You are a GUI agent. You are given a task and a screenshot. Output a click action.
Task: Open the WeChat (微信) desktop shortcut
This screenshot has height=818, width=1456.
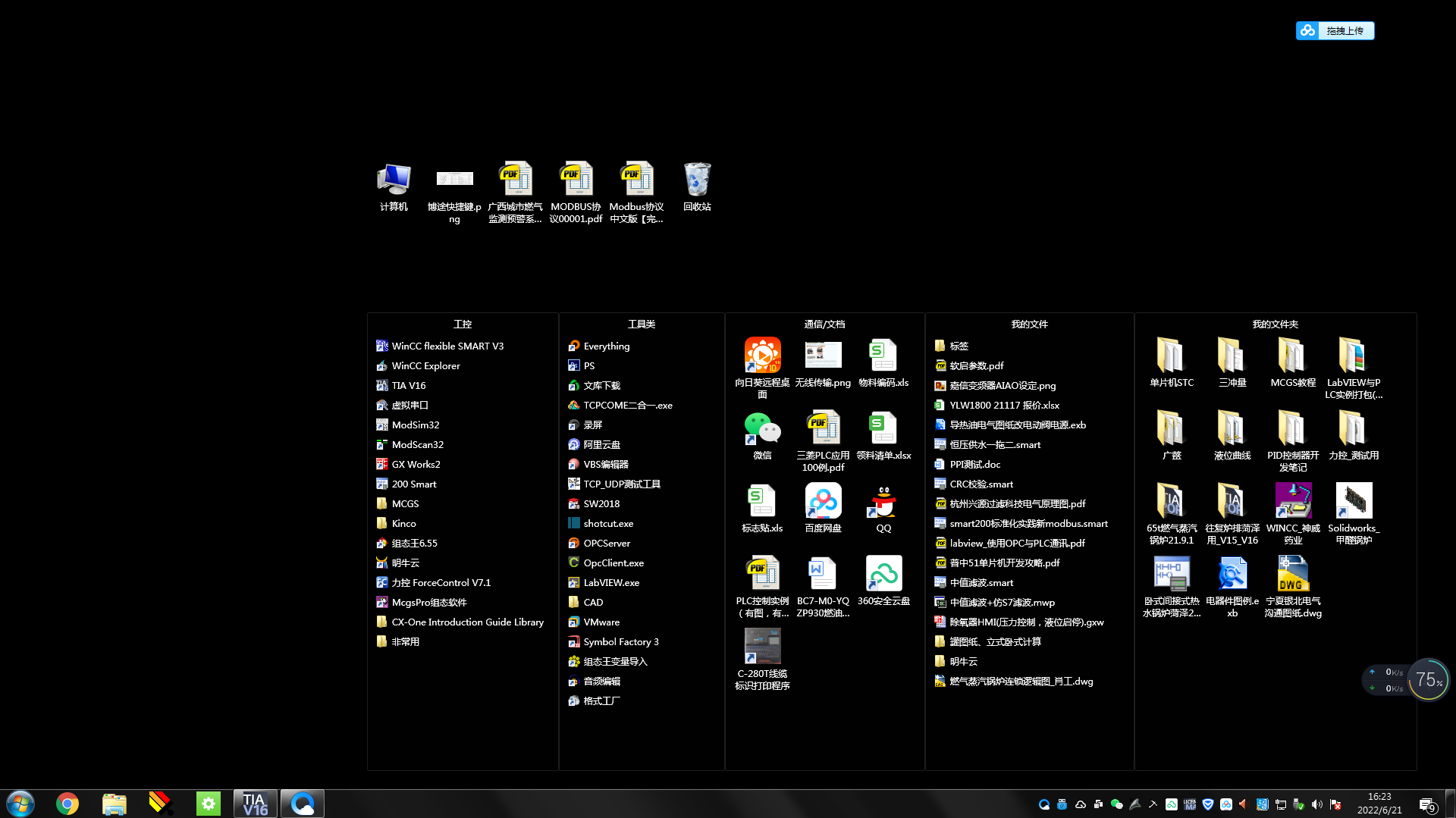[x=762, y=430]
